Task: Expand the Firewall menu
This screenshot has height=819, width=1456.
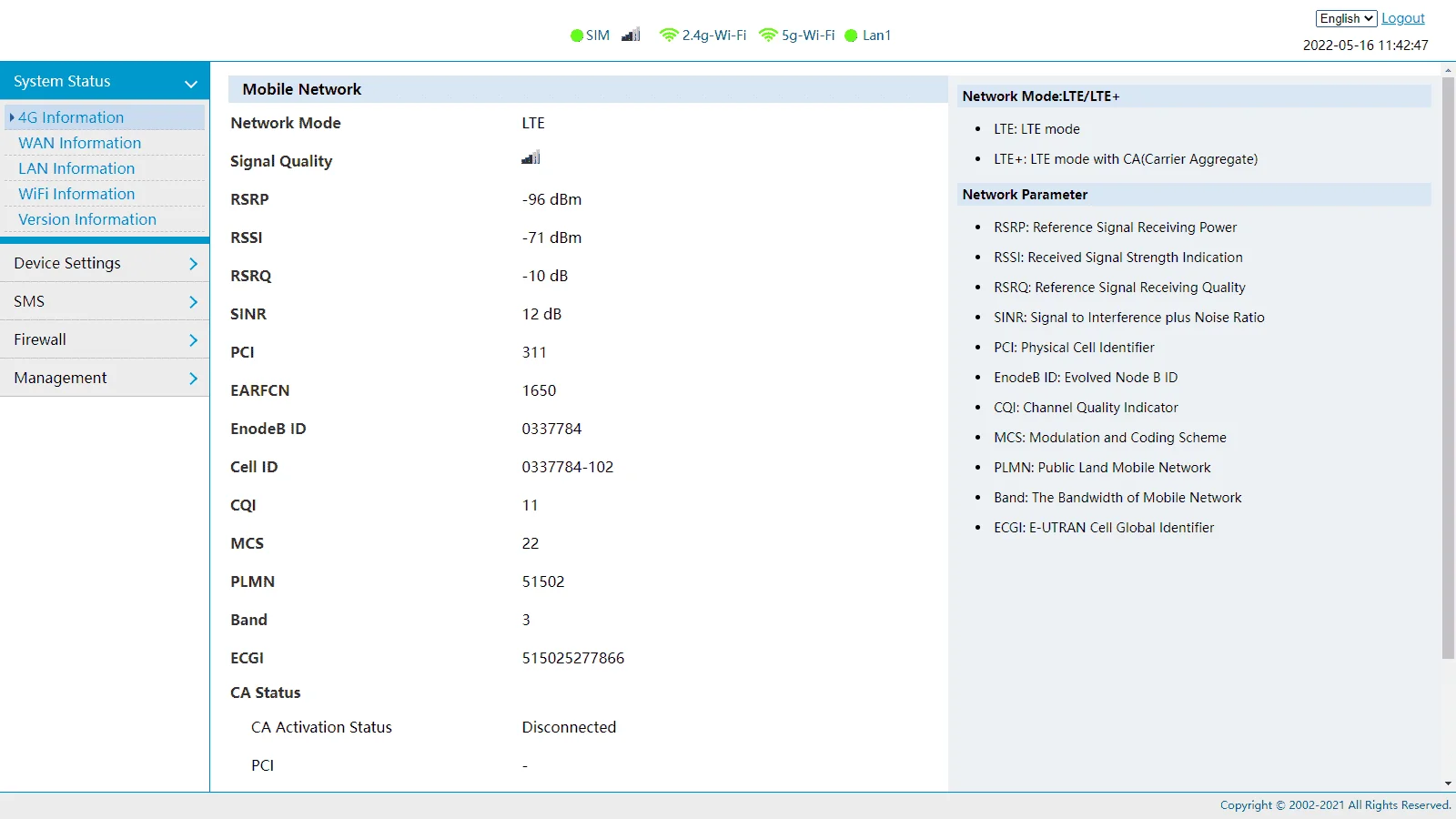Action: (x=105, y=339)
